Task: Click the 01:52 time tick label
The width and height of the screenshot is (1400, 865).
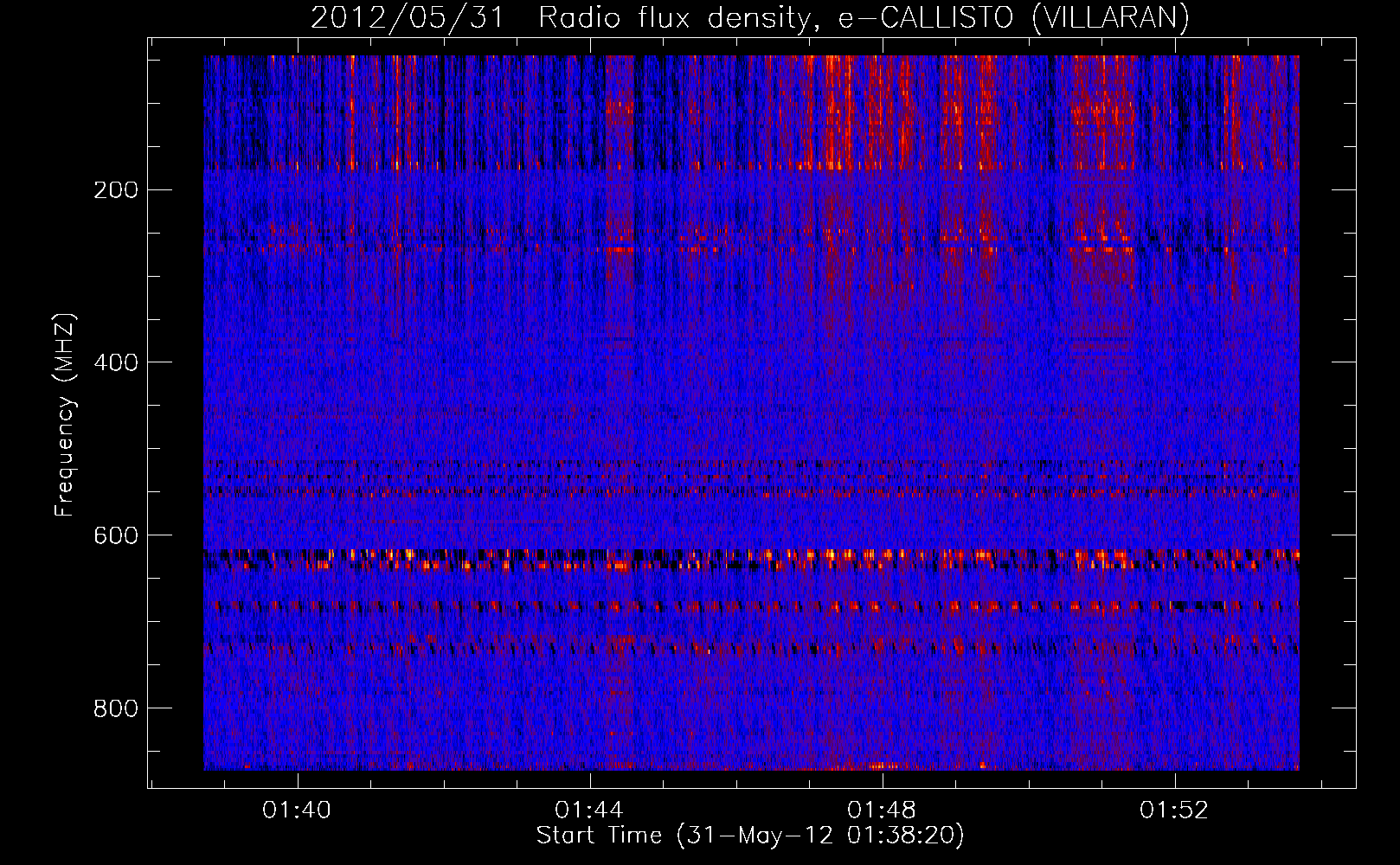Action: click(1175, 811)
